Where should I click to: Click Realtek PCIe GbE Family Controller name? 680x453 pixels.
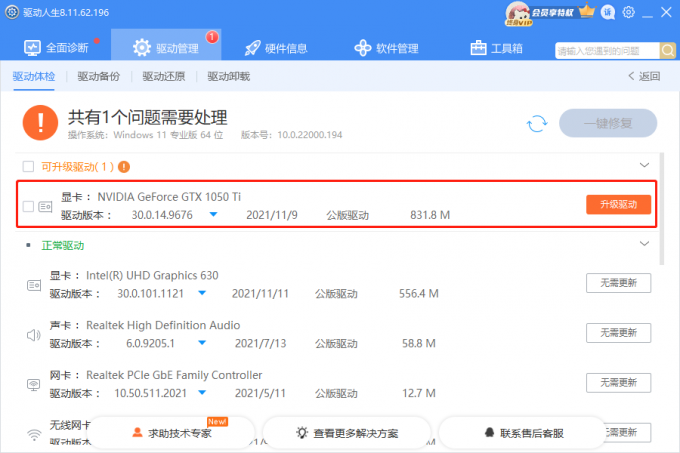174,375
